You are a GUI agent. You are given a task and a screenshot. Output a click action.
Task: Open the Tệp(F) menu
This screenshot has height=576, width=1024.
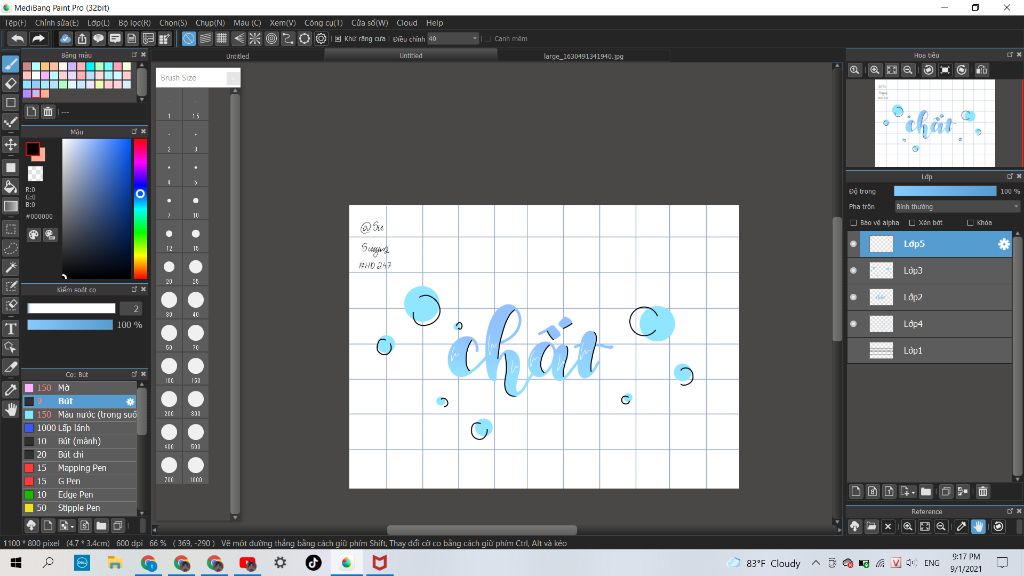(x=16, y=23)
